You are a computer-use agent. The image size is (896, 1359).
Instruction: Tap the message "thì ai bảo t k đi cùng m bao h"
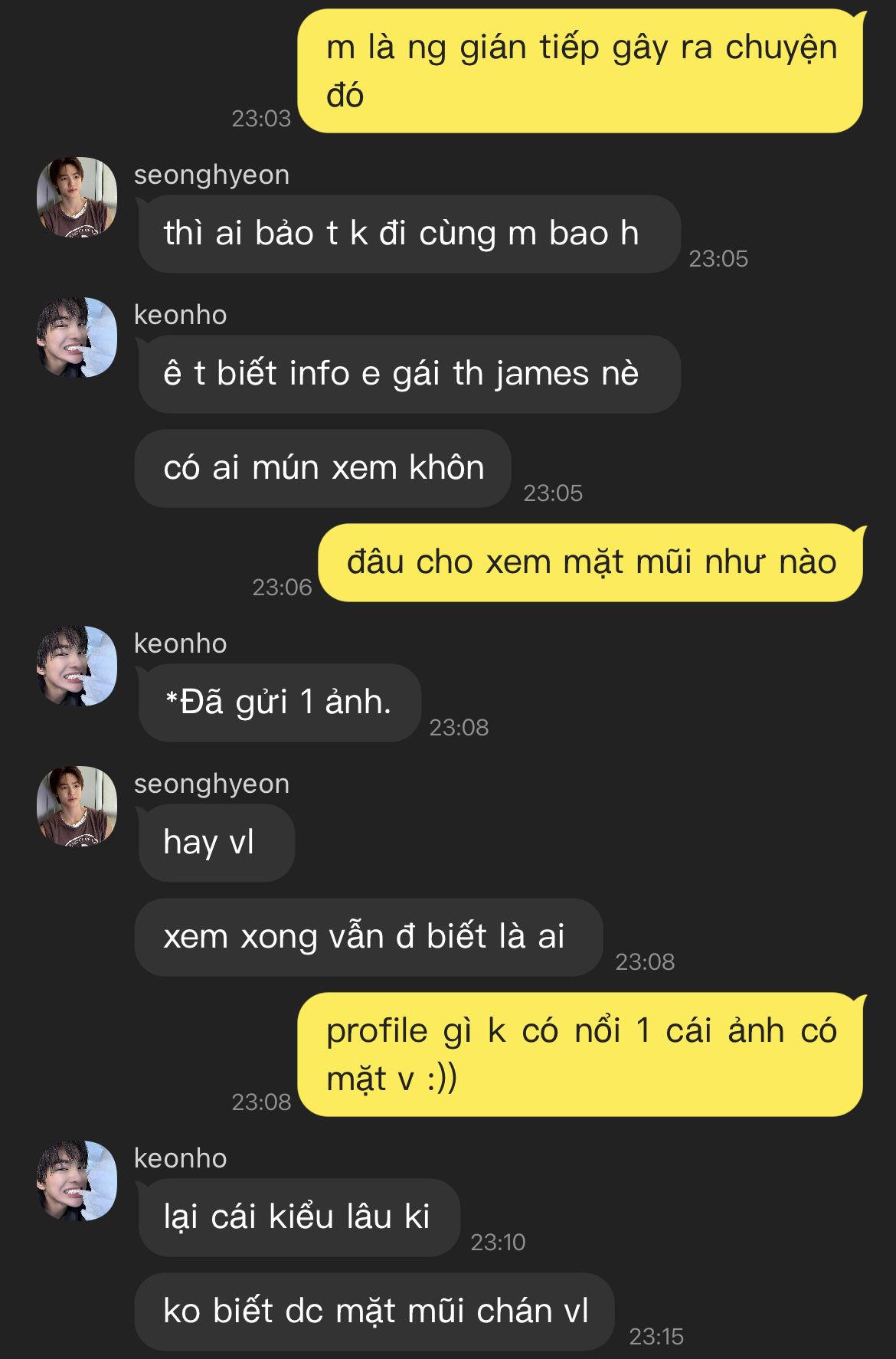pos(409,234)
